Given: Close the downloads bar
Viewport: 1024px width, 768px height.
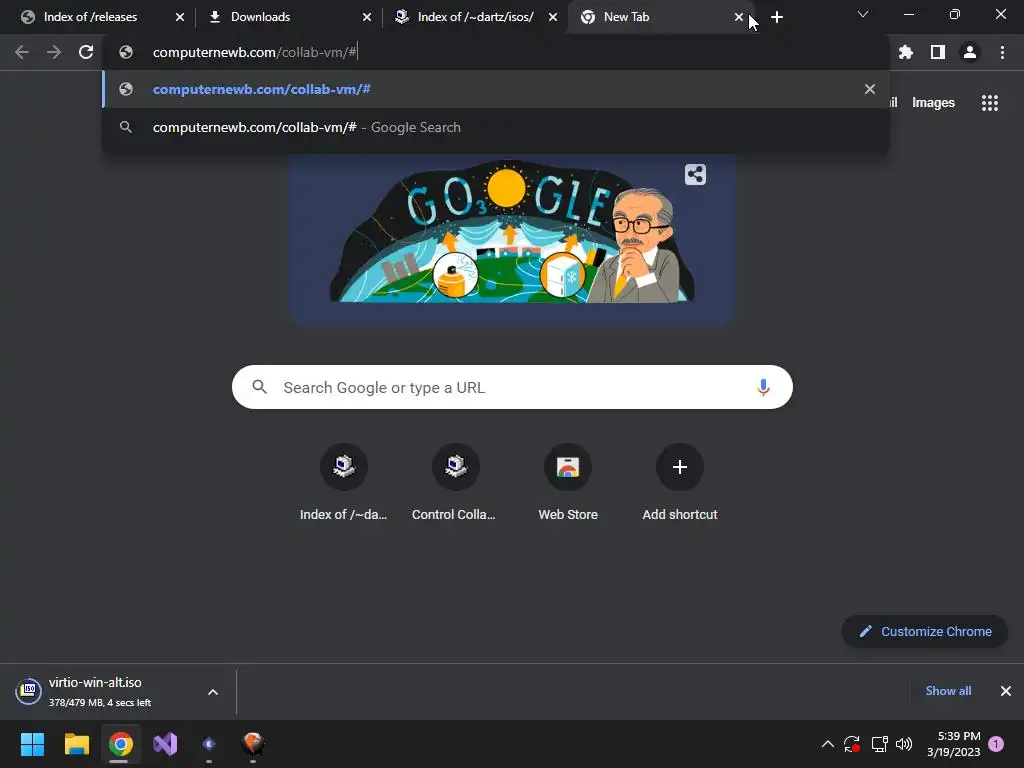Looking at the screenshot, I should point(1006,691).
